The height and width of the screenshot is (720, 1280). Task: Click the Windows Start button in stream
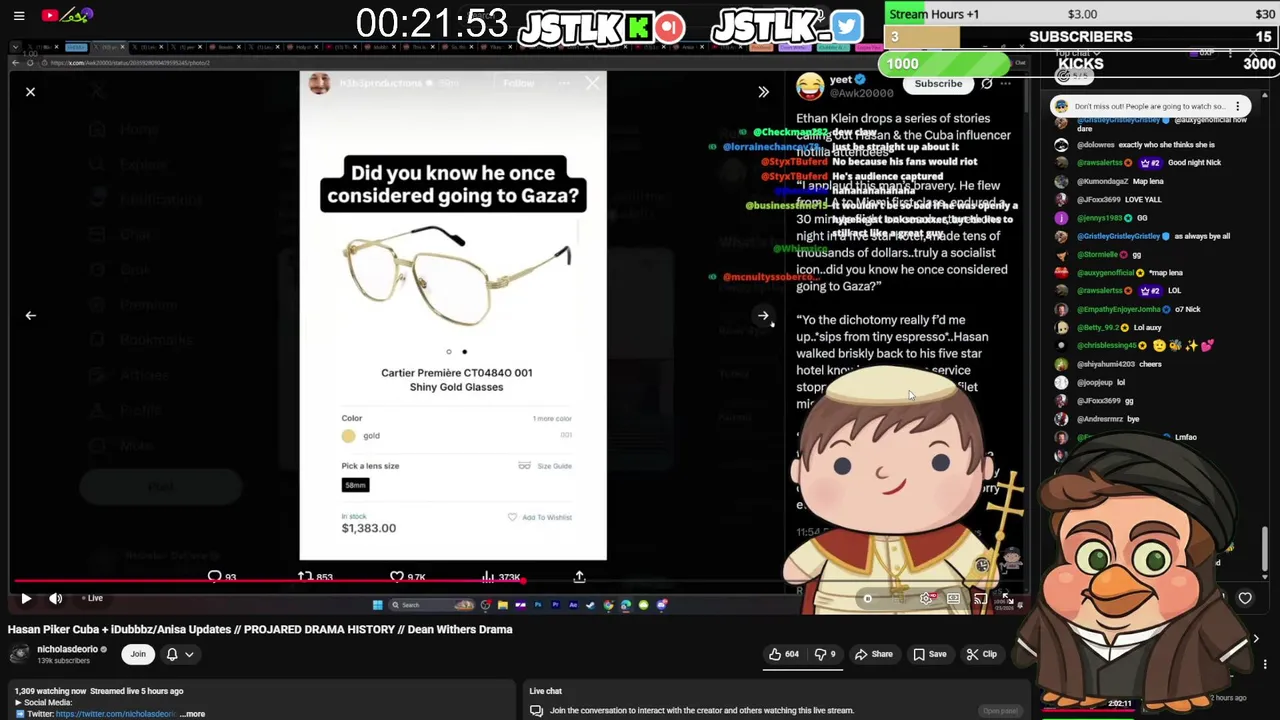coord(377,605)
